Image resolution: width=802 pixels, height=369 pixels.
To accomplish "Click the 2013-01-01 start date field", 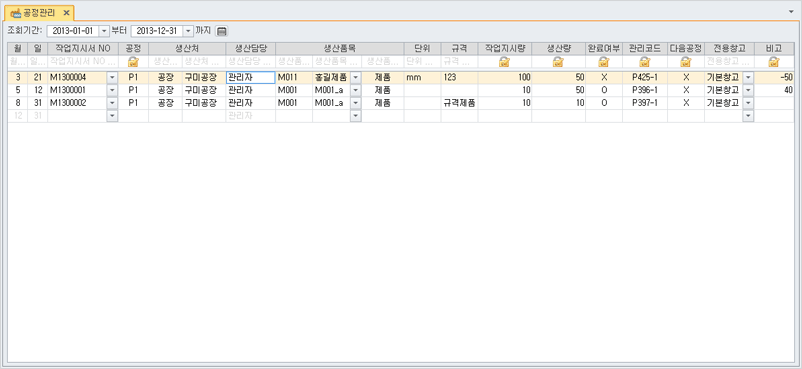I will pos(73,31).
